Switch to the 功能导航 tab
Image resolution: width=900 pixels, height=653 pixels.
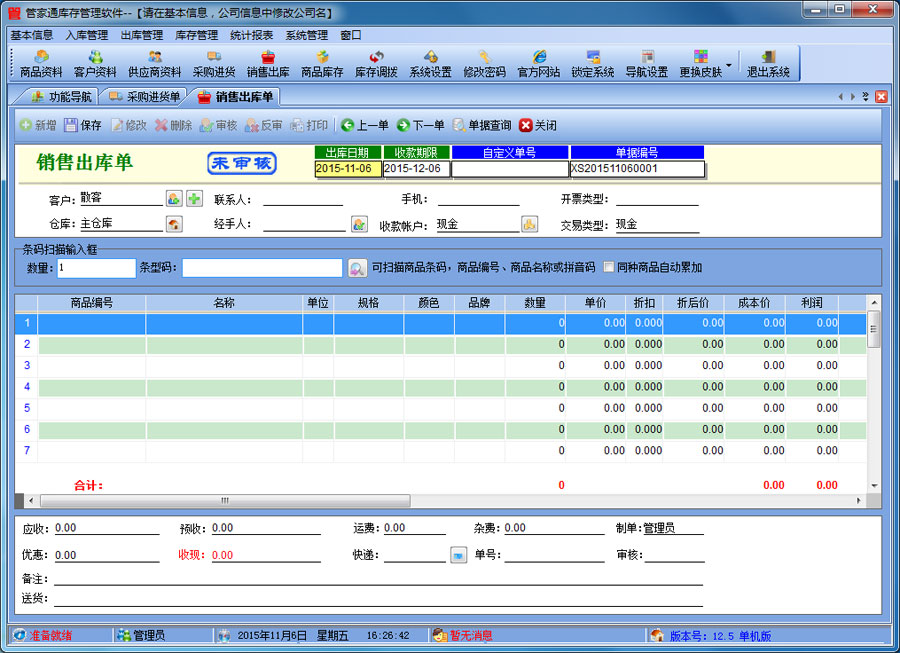coord(62,97)
